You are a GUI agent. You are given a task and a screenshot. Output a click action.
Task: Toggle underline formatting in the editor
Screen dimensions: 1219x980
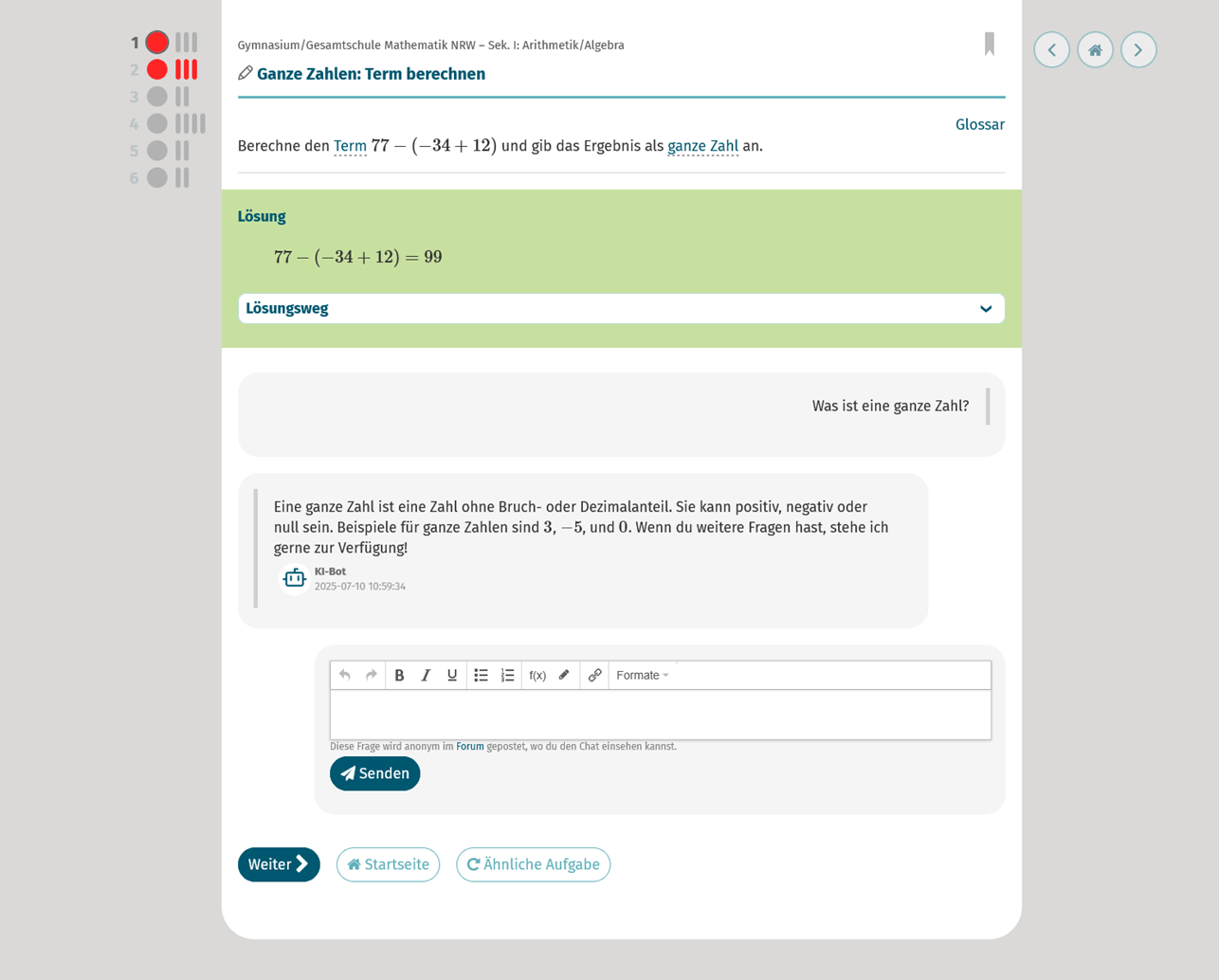click(452, 675)
